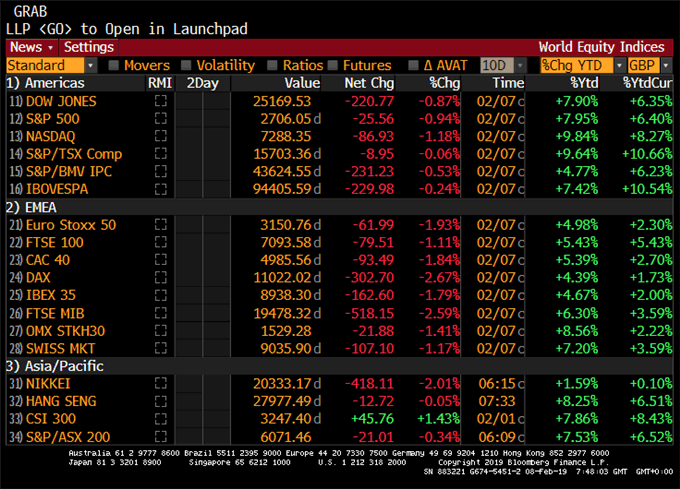
Task: Open the RMI icon for CSI 300
Action: point(160,418)
